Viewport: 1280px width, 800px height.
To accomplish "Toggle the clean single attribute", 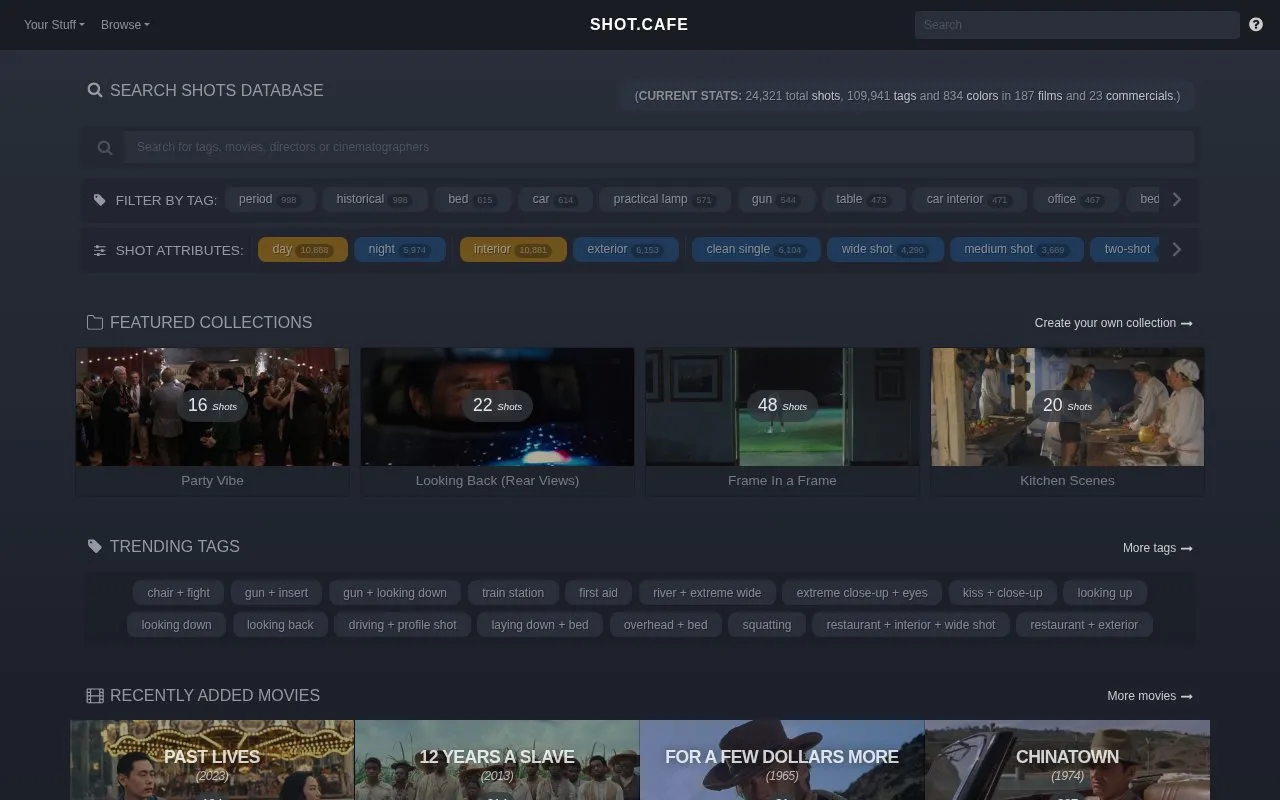I will [756, 249].
